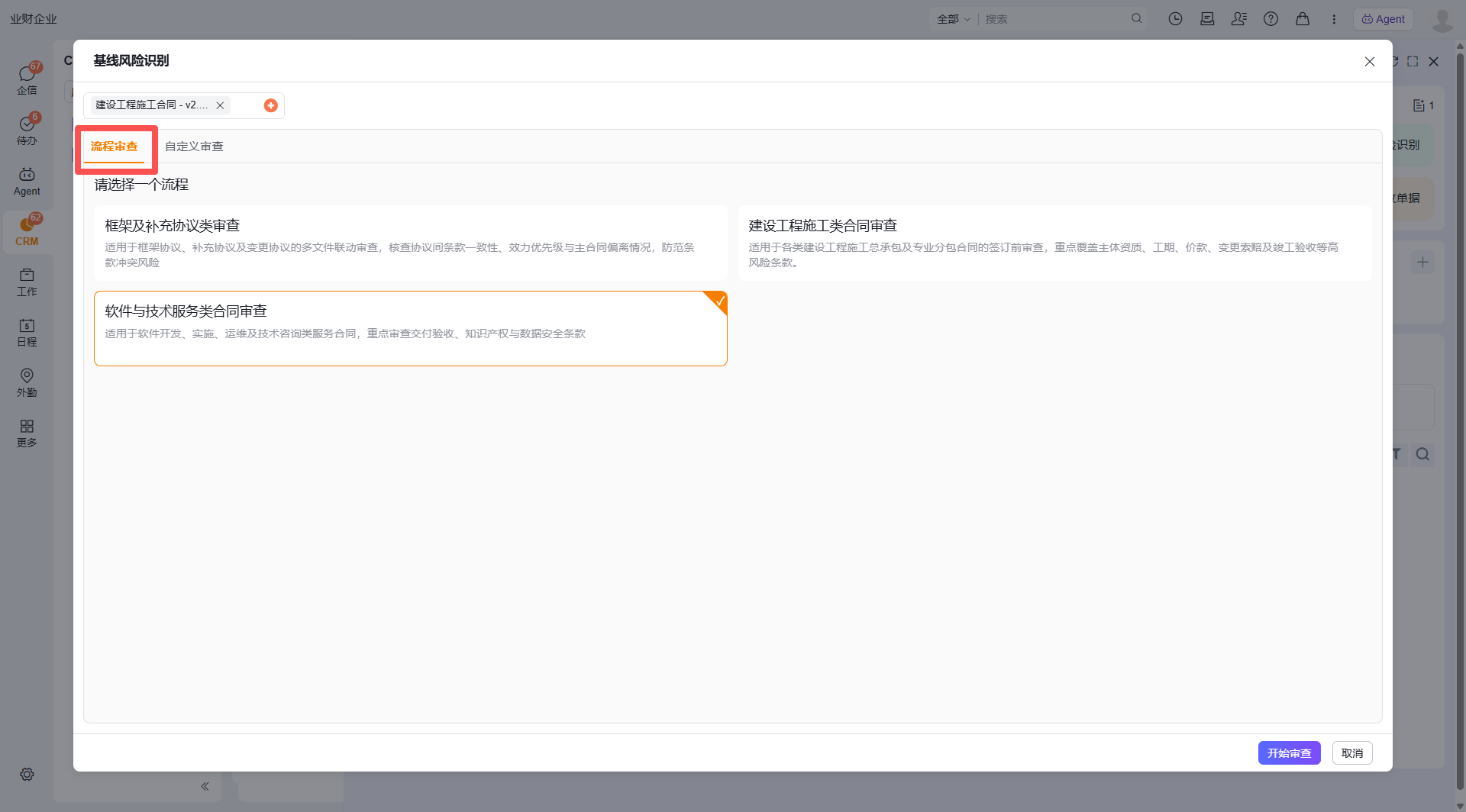
Task: Click the fullscreen expand icon behind dialog
Action: (1413, 61)
